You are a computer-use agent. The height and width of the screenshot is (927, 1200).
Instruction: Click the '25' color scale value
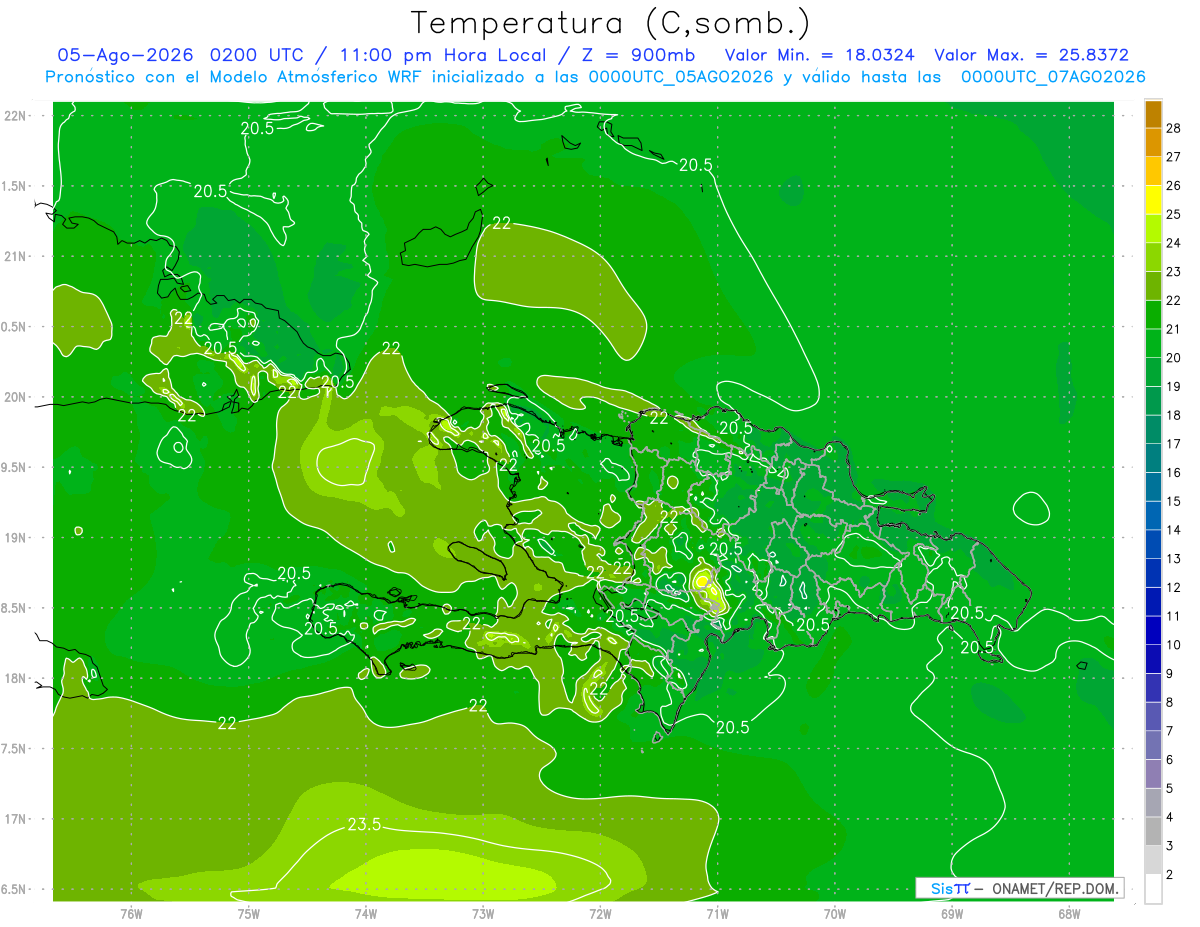tap(1174, 214)
